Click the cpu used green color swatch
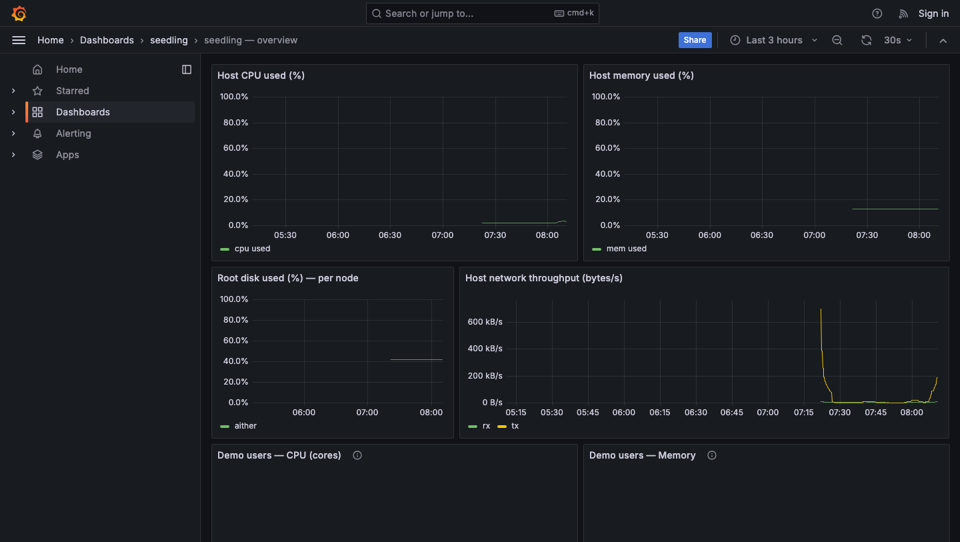960x542 pixels. (x=225, y=249)
